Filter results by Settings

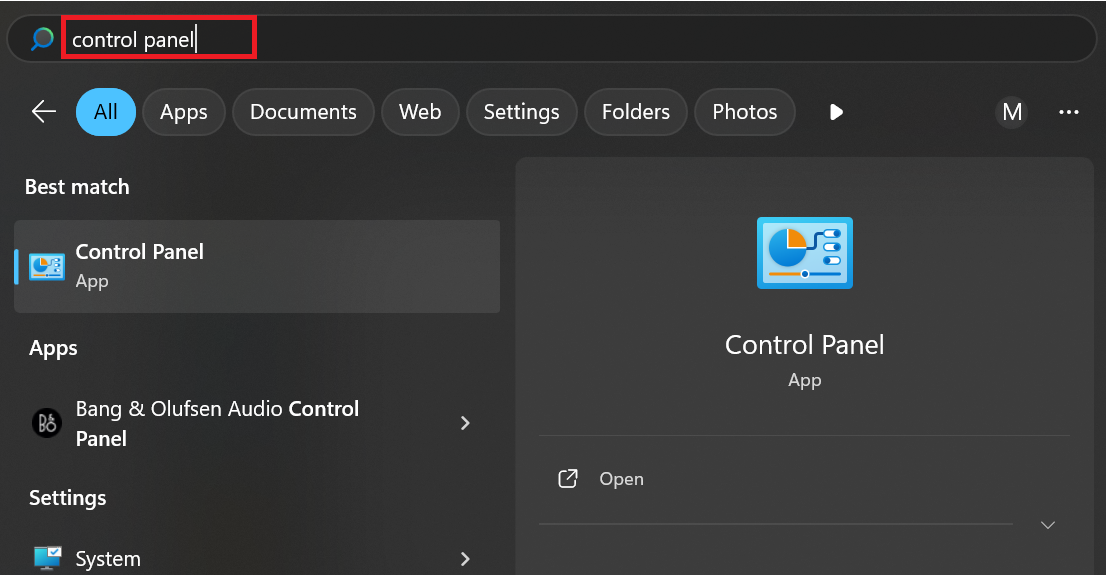(521, 112)
